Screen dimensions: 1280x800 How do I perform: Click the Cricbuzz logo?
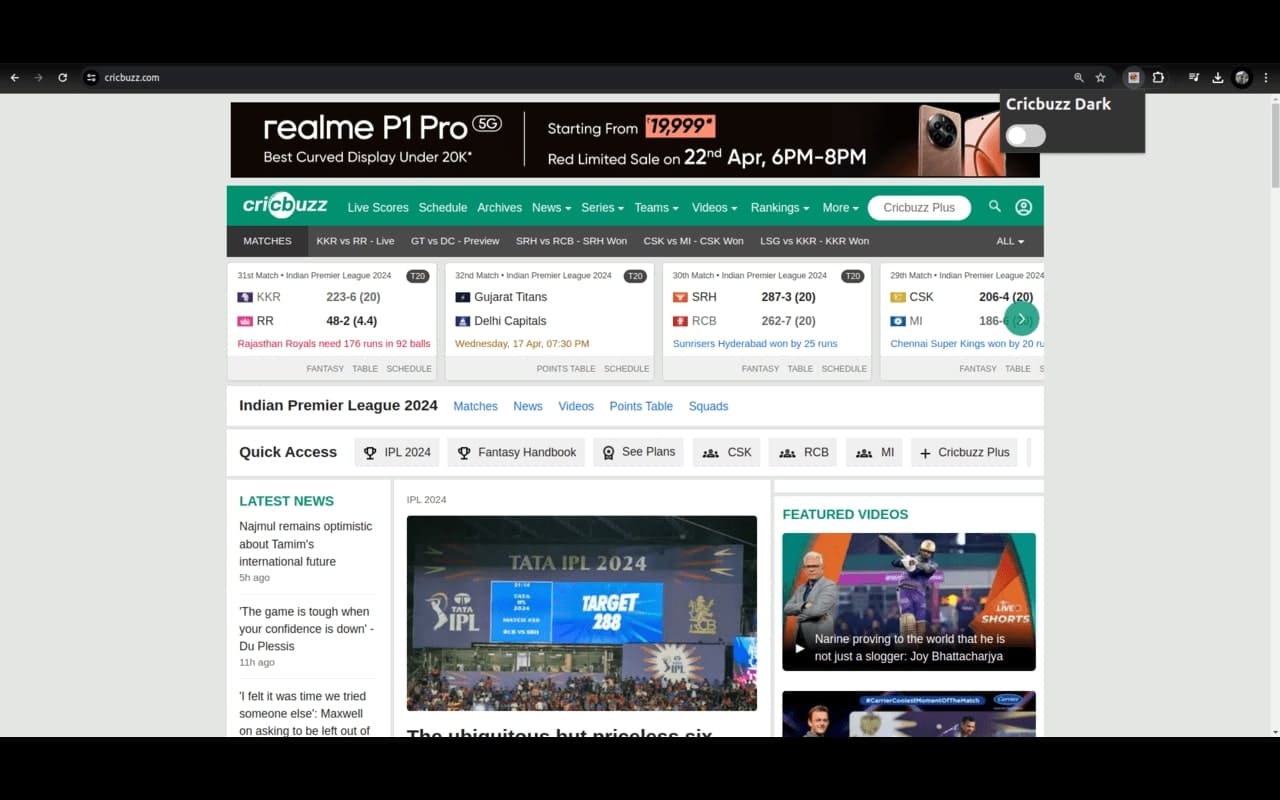click(x=285, y=205)
